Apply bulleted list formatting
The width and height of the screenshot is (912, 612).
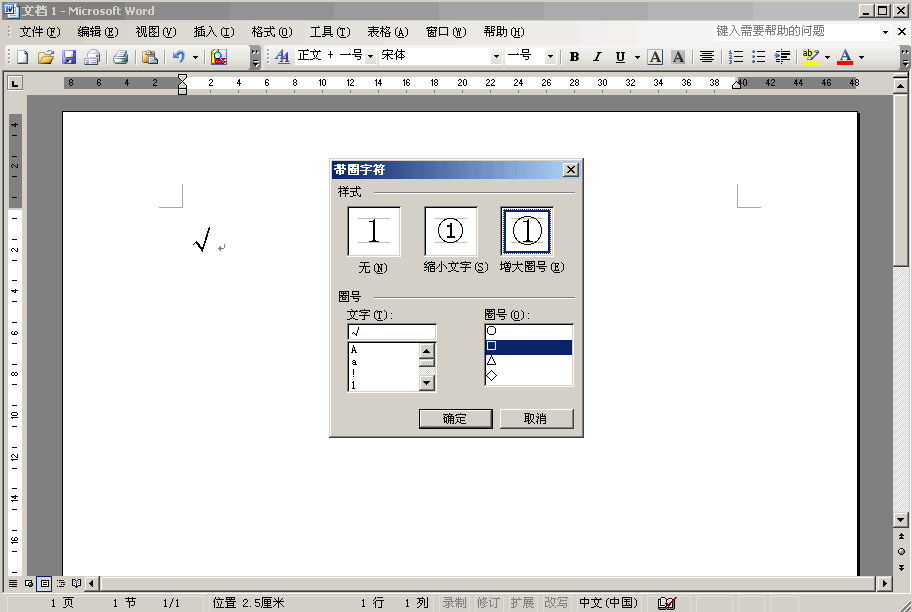tap(758, 56)
